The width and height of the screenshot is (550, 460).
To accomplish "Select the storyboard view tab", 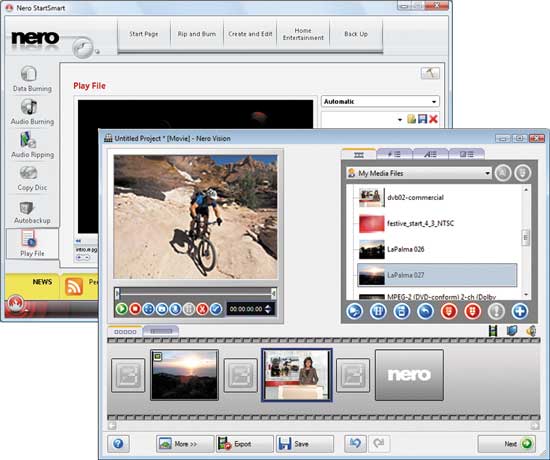I will coord(125,332).
